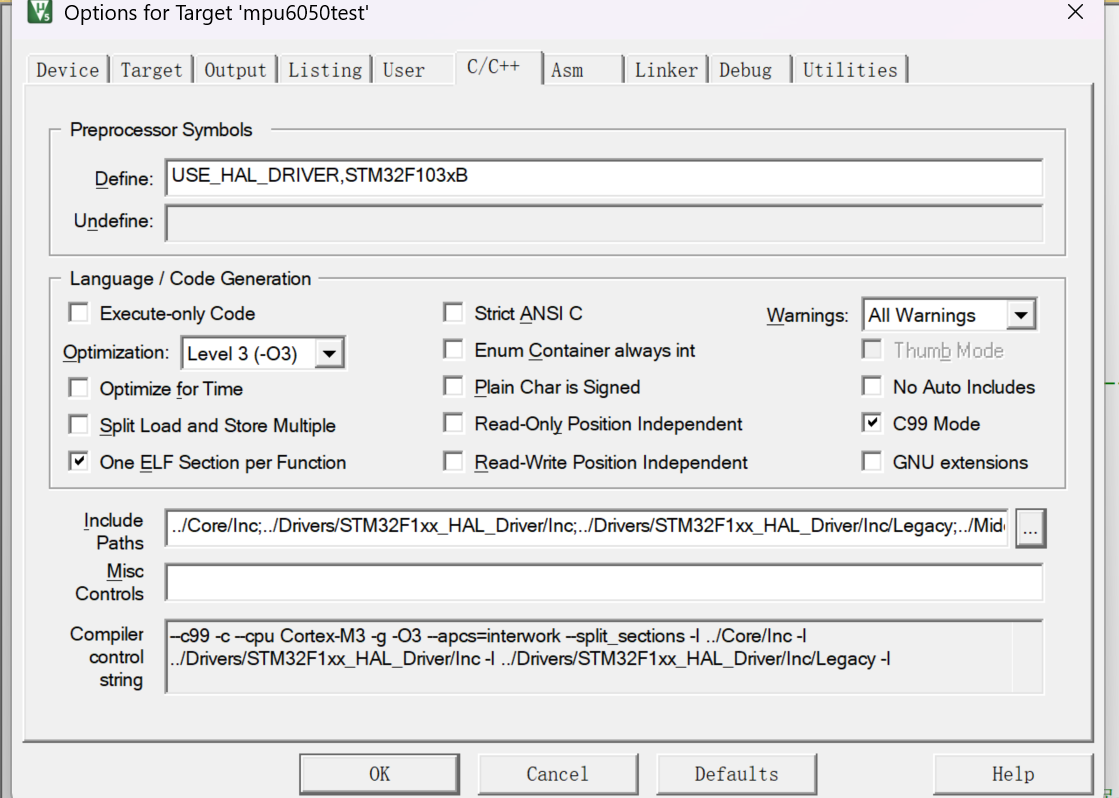
Task: Toggle Enum Container always int
Action: click(x=453, y=350)
